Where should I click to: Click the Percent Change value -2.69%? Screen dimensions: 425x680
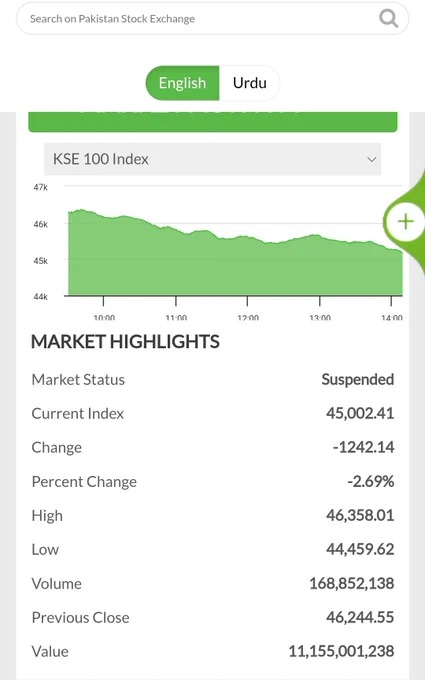click(370, 481)
